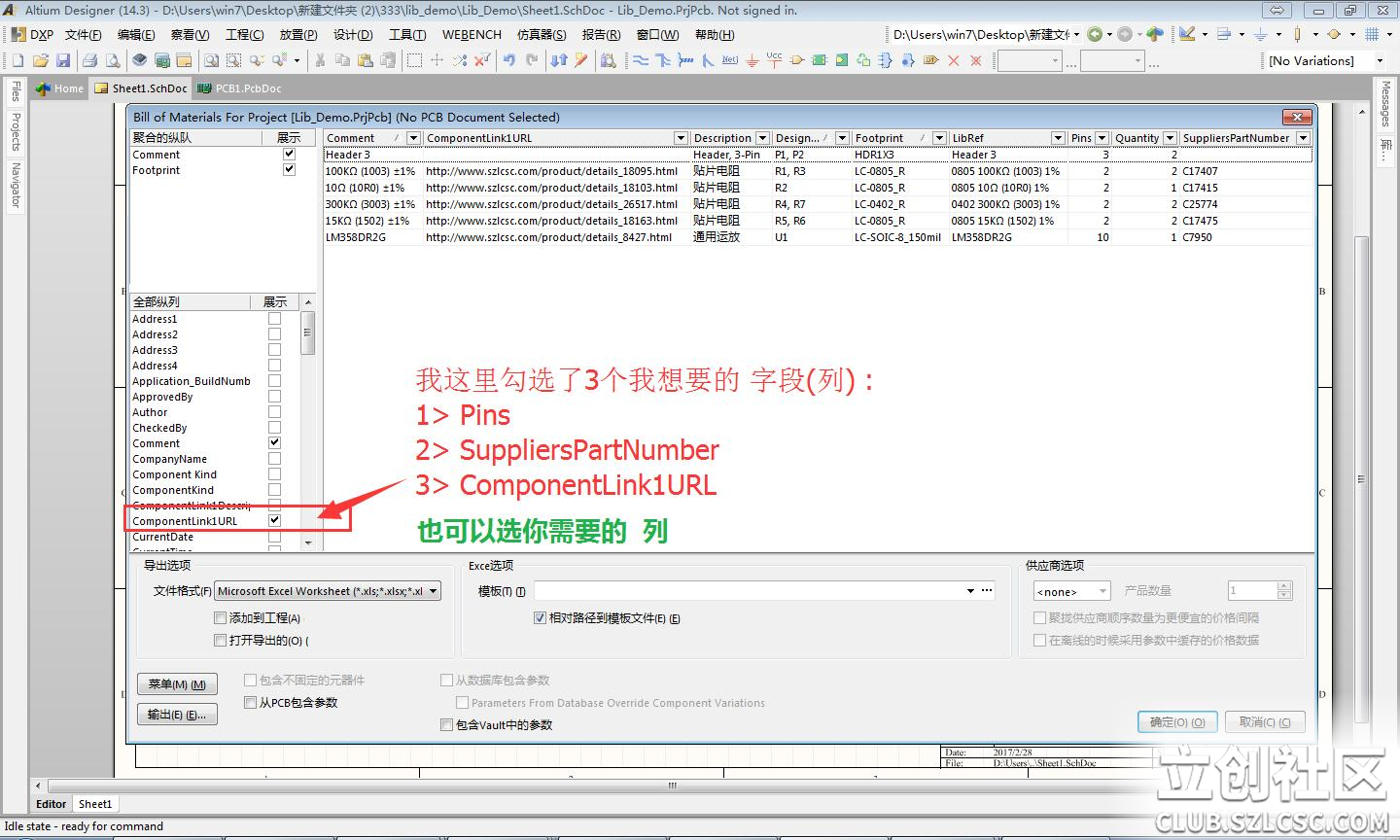Toggle 相对路径到模板文件 checkbox
This screenshot has width=1400, height=840.
coord(541,617)
